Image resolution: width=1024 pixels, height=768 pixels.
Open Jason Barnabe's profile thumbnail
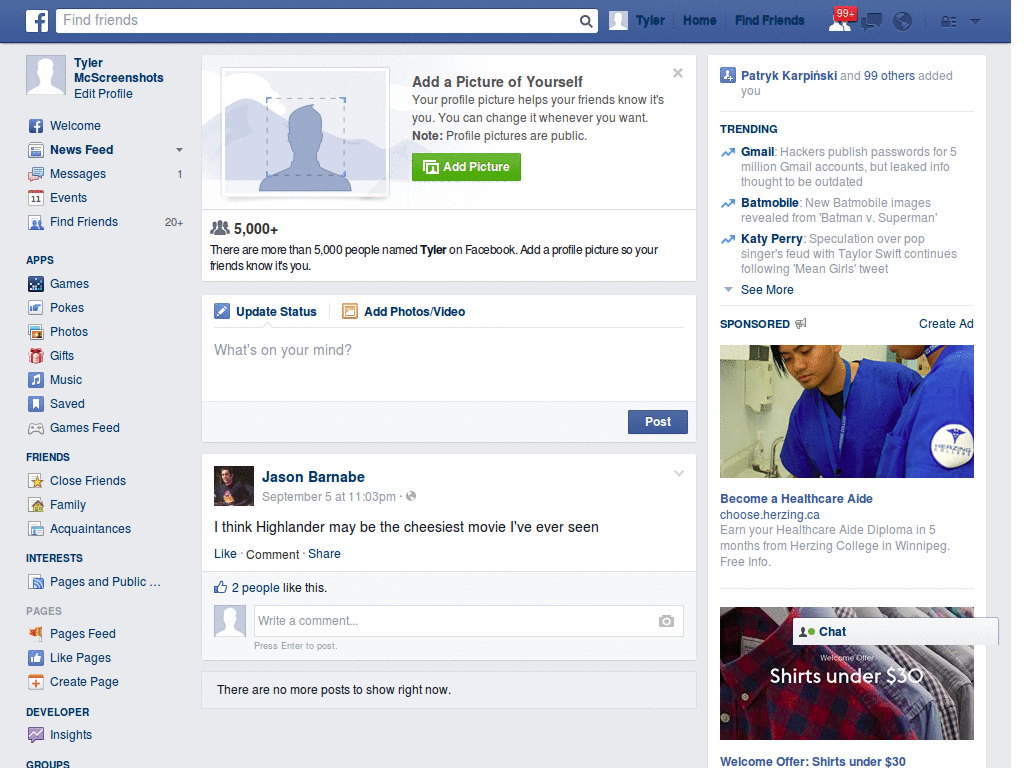tap(234, 486)
